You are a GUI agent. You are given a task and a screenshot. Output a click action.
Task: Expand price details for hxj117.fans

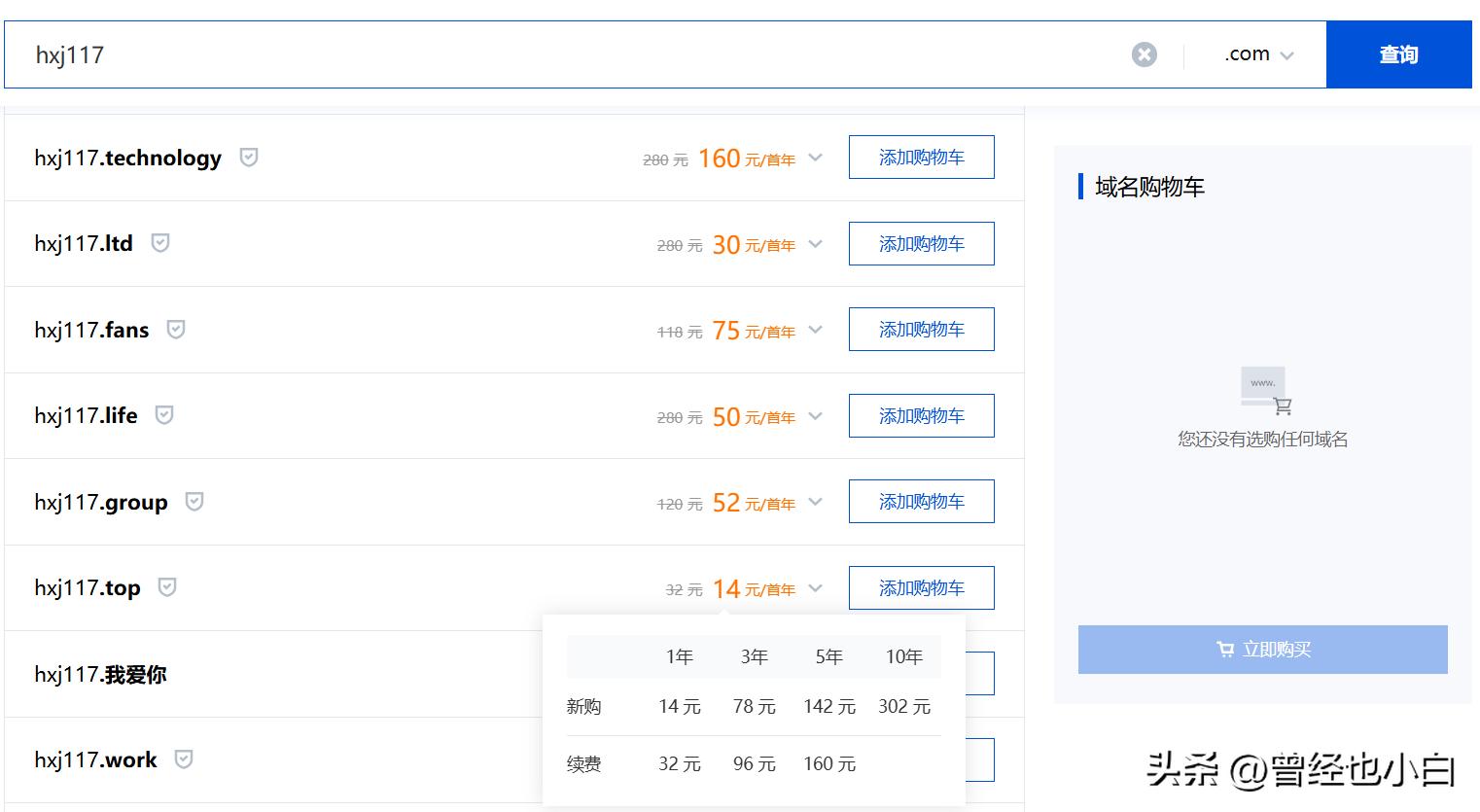click(x=816, y=330)
